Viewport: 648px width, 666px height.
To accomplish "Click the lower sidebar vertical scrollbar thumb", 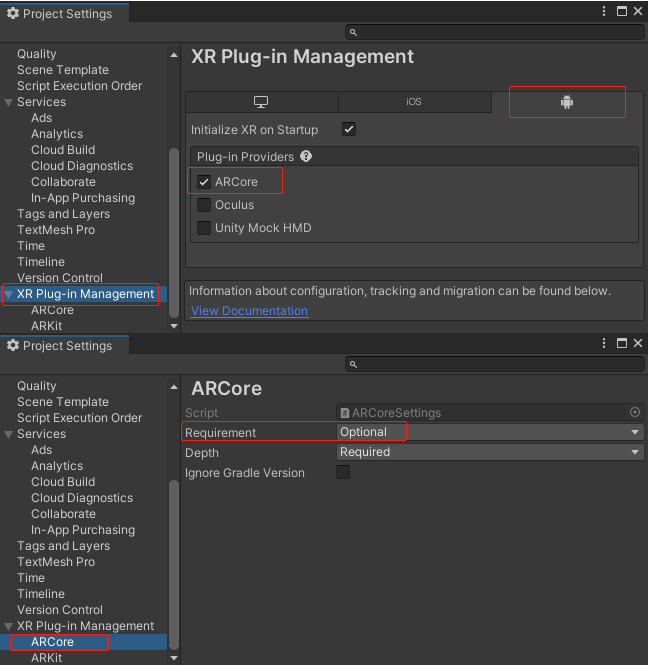I will 174,565.
